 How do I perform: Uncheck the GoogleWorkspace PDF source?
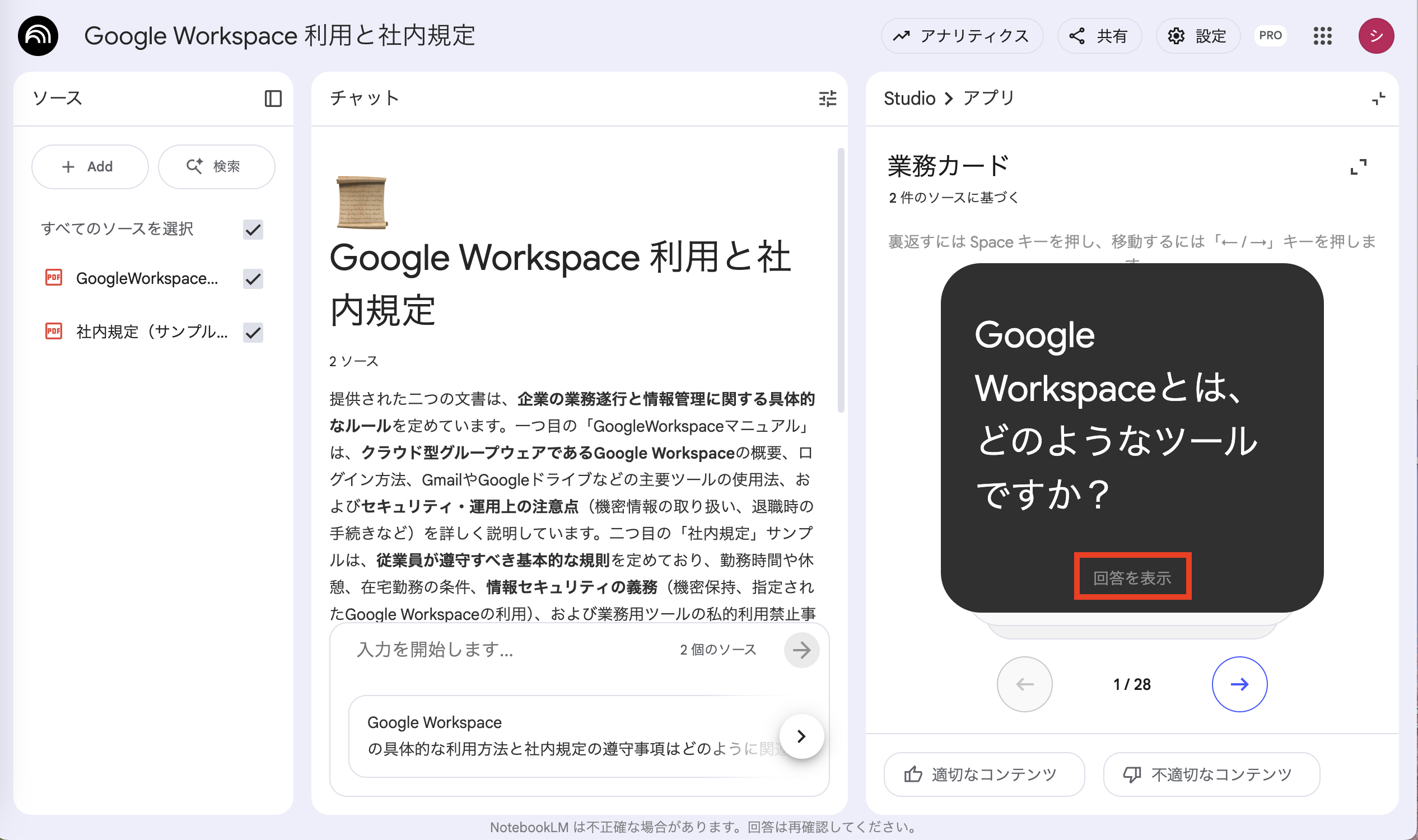253,278
